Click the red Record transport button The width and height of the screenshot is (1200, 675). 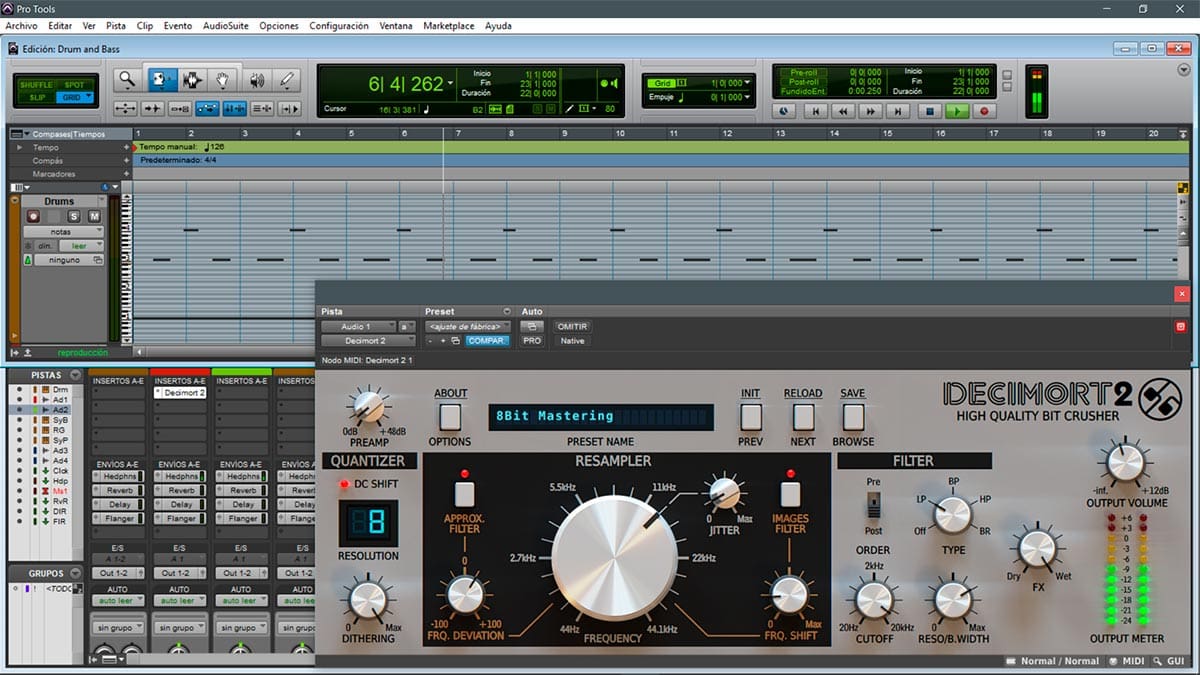point(984,112)
